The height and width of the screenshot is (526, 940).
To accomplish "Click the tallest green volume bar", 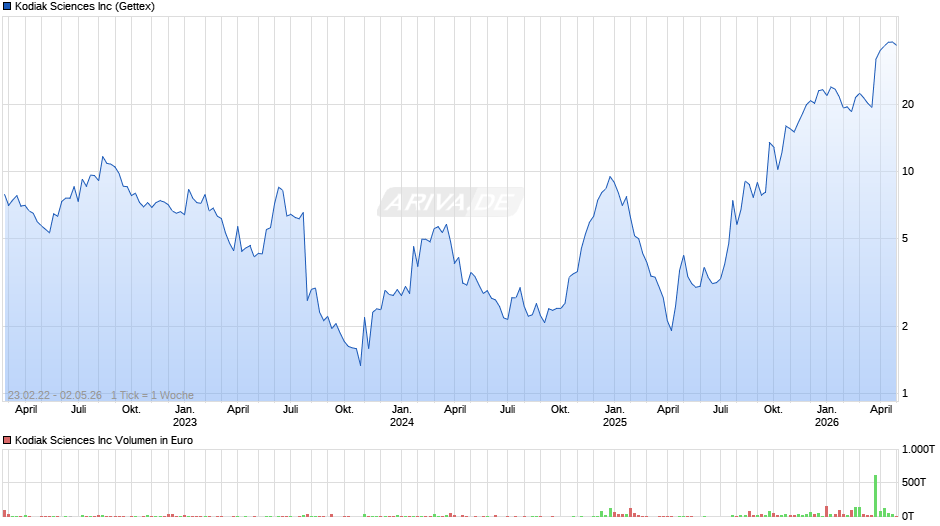I will [875, 496].
